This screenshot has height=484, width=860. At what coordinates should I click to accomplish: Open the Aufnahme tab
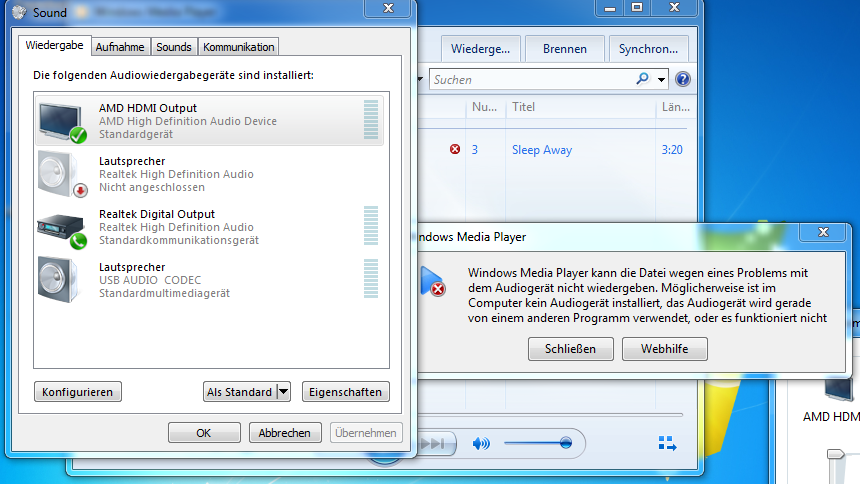point(120,47)
